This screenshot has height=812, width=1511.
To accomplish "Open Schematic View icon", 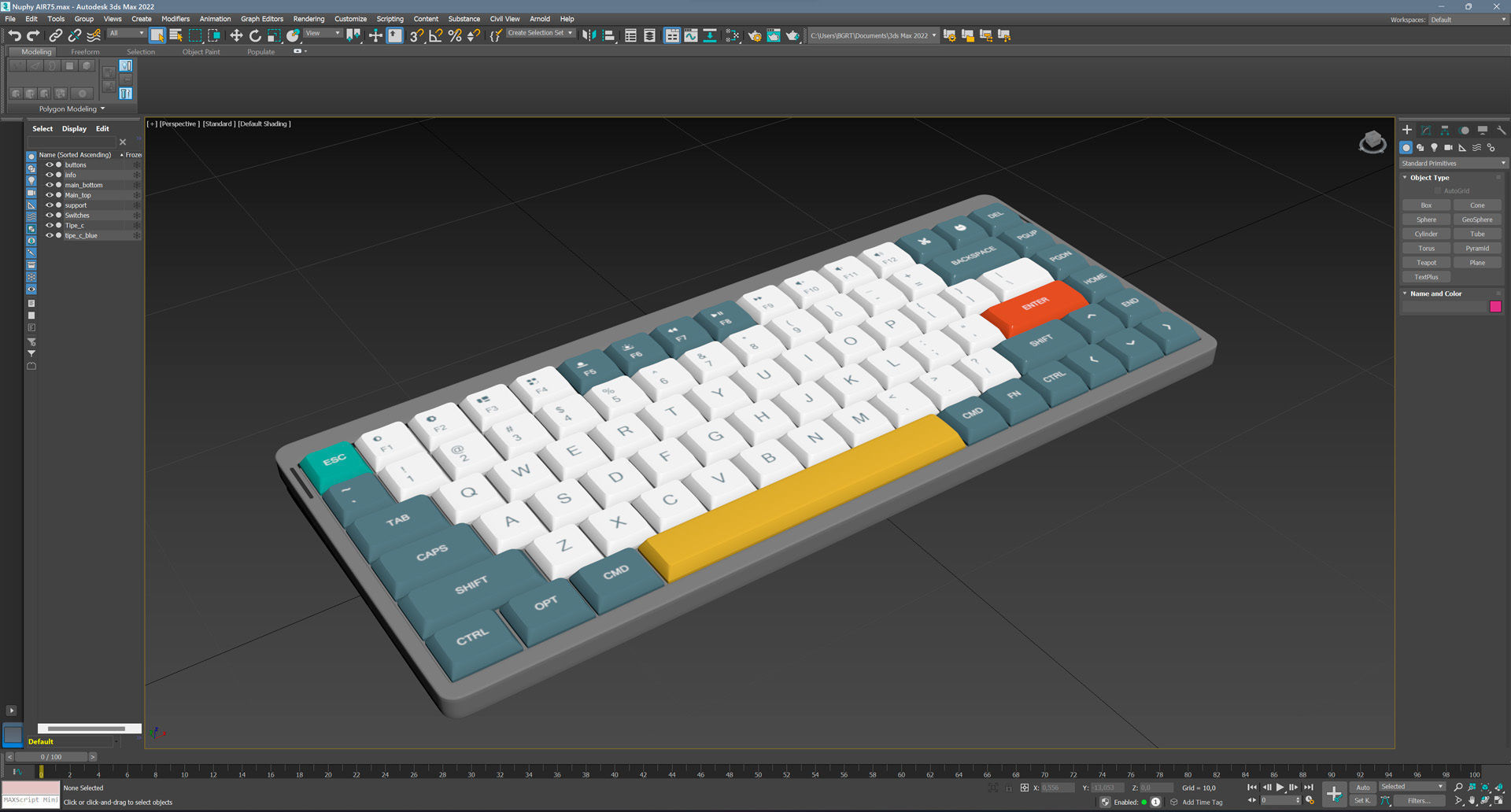I will 709,35.
